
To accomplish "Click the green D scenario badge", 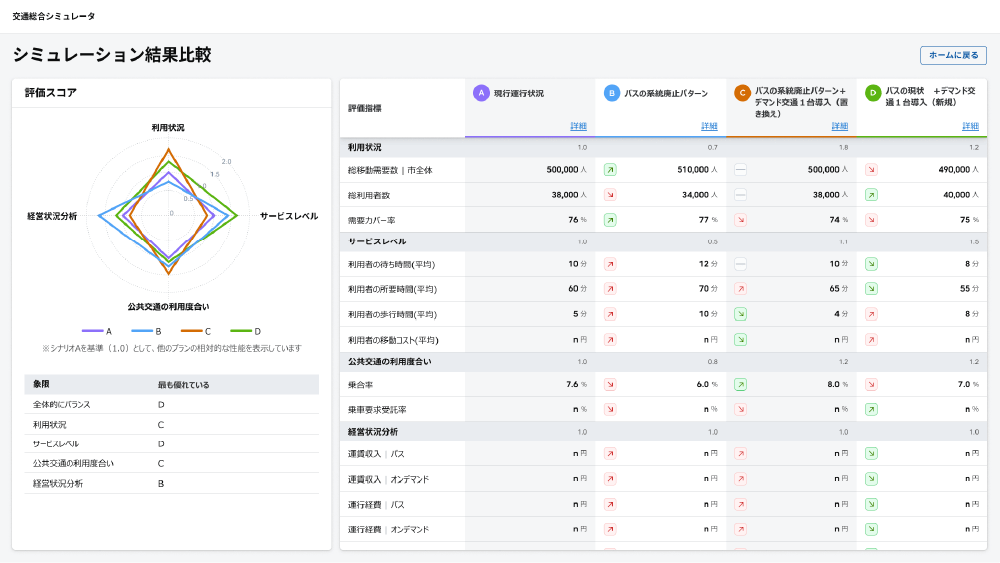I will (872, 93).
